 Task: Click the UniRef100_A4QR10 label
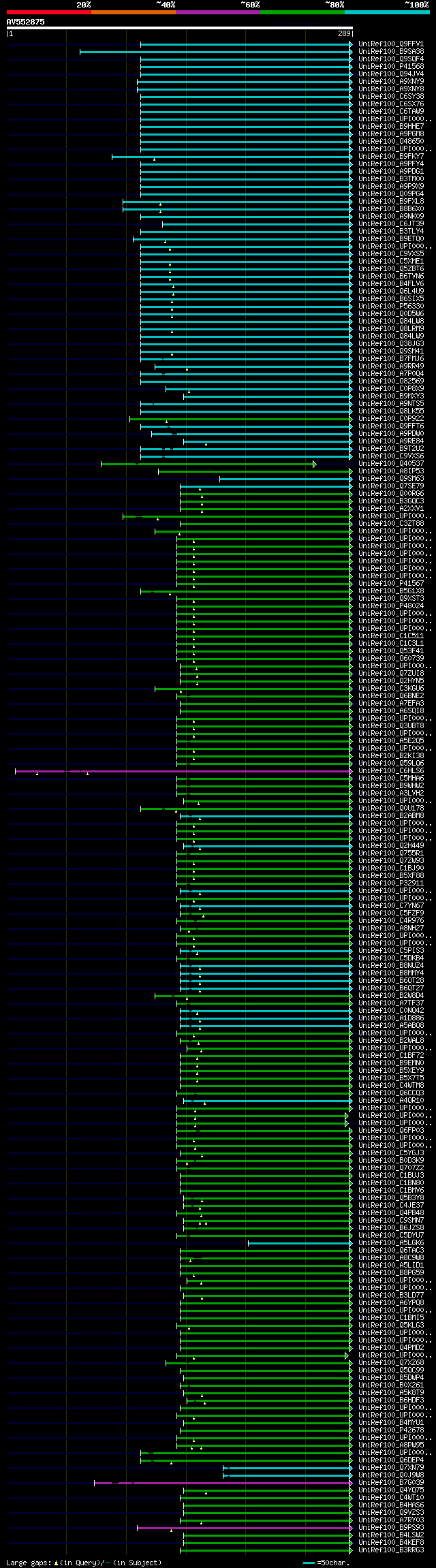391,1101
